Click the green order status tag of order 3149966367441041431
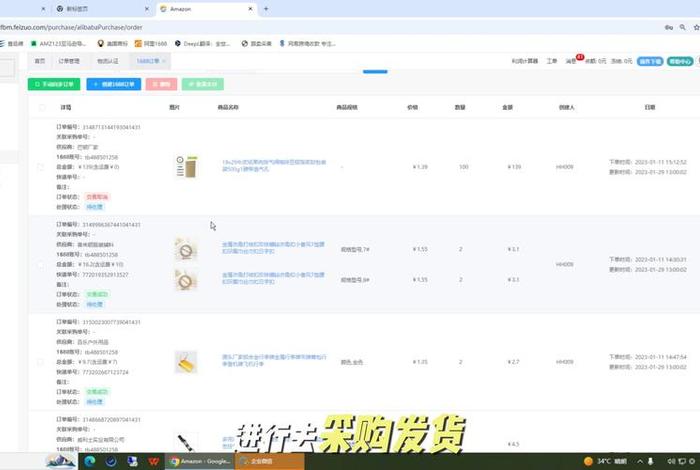Screen dimensions: 700x470 click(x=97, y=294)
